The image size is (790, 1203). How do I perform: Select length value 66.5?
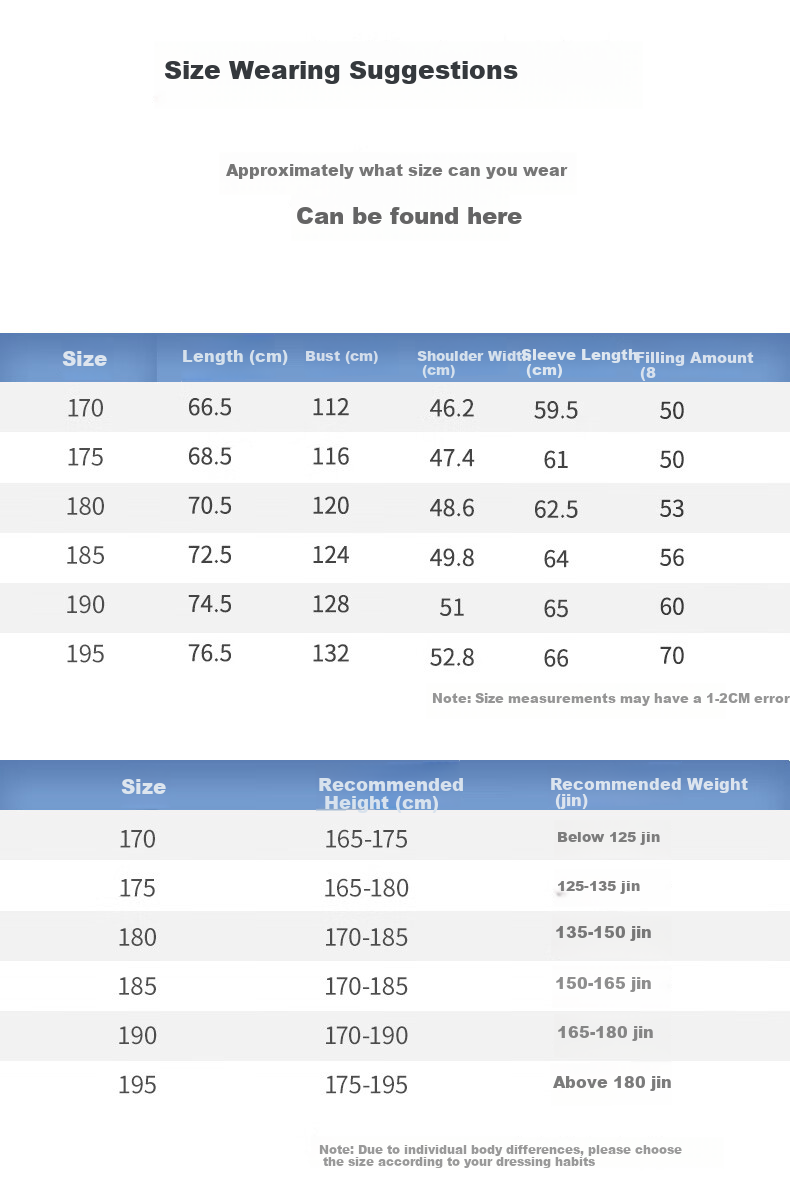[210, 408]
